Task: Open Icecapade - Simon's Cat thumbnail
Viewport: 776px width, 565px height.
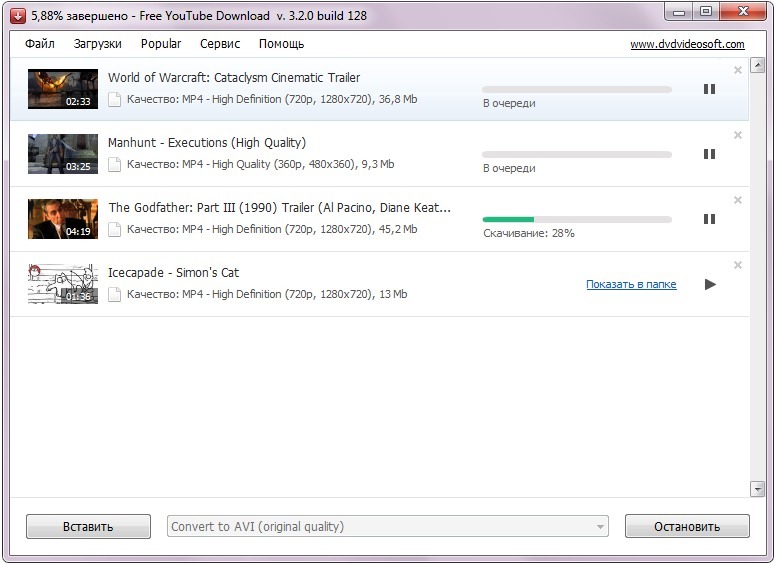Action: click(63, 284)
